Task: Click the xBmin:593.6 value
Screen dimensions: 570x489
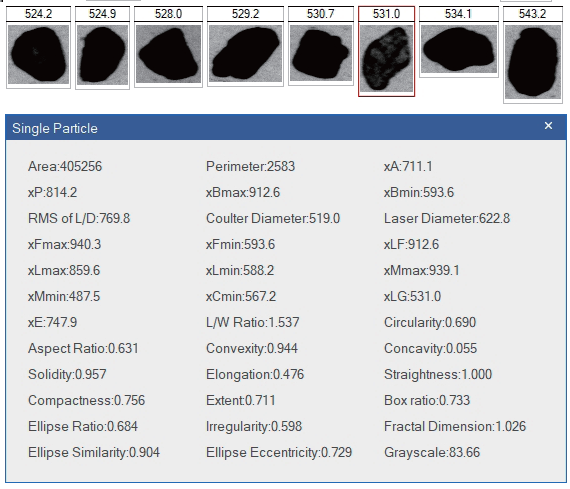Action: [x=419, y=192]
